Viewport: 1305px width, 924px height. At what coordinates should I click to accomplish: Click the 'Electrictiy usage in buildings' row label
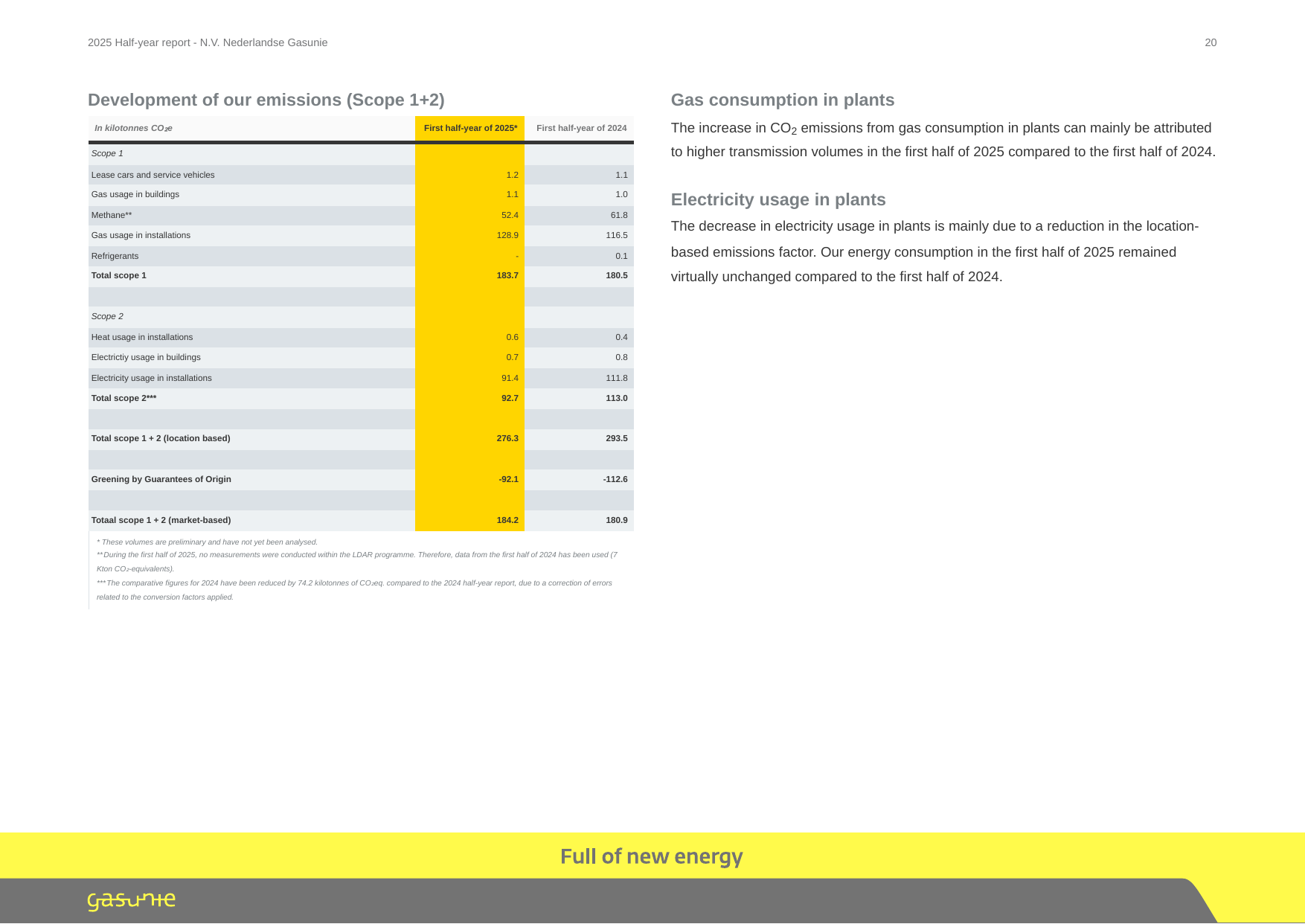tap(146, 357)
